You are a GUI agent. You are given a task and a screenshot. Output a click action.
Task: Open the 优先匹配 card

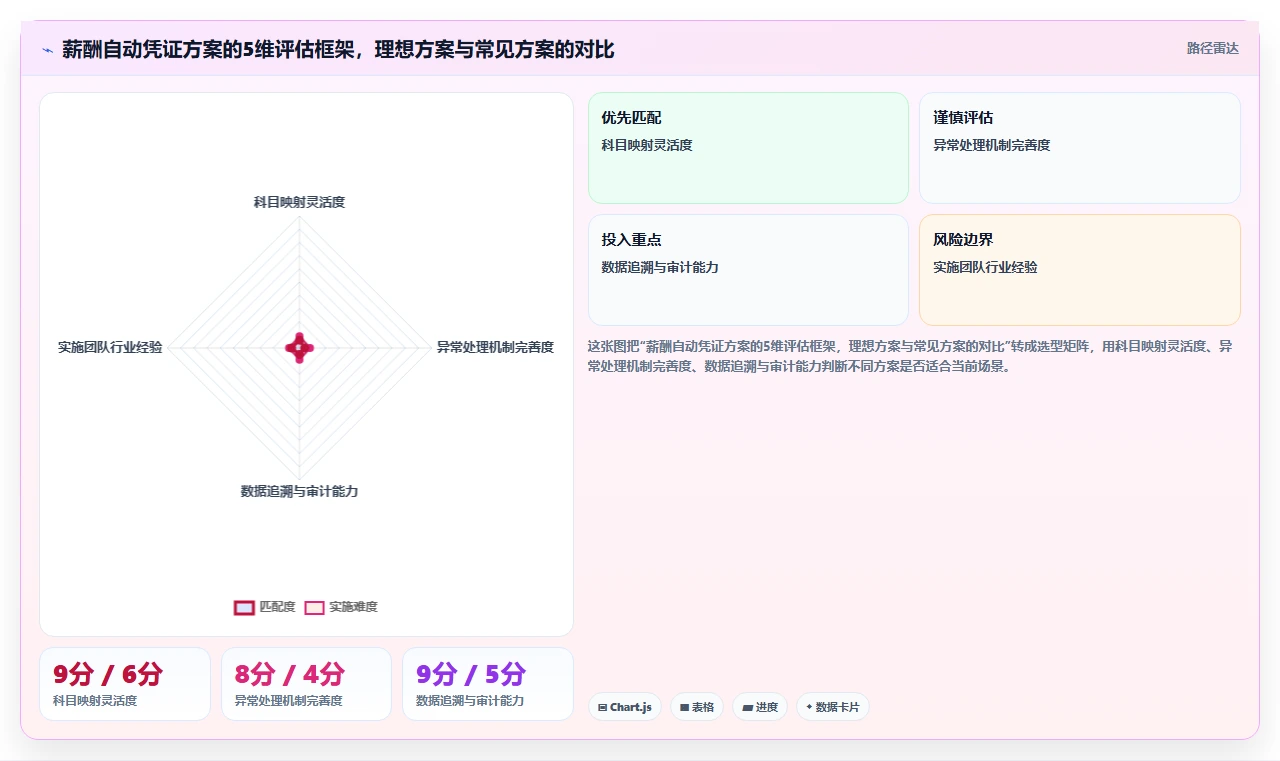click(748, 148)
